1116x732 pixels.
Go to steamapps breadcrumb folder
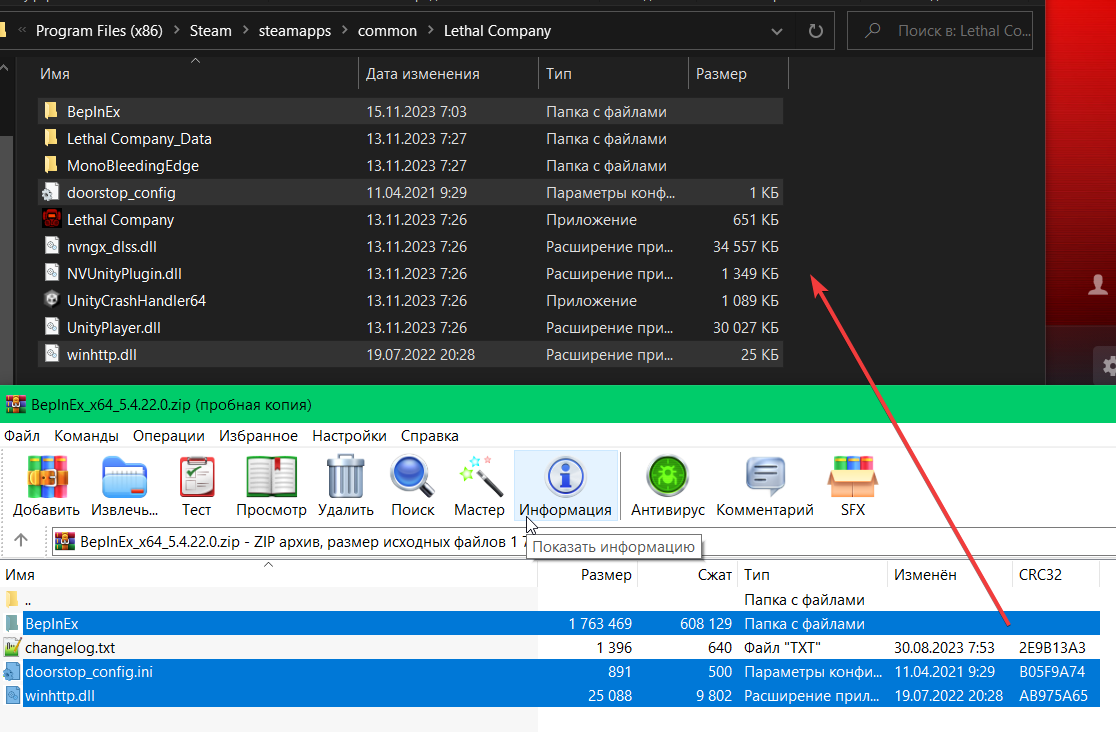[x=295, y=31]
